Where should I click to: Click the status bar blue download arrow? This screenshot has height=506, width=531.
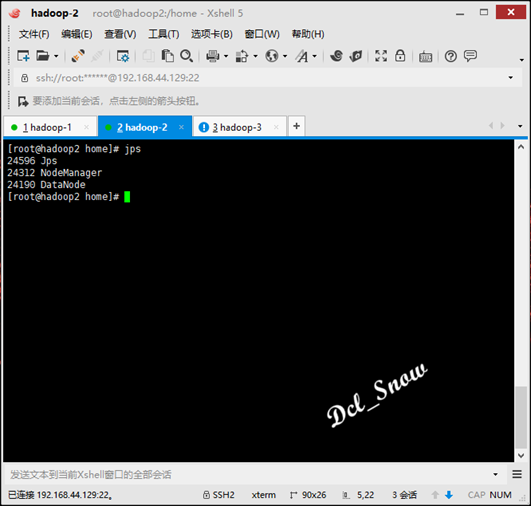pos(449,495)
